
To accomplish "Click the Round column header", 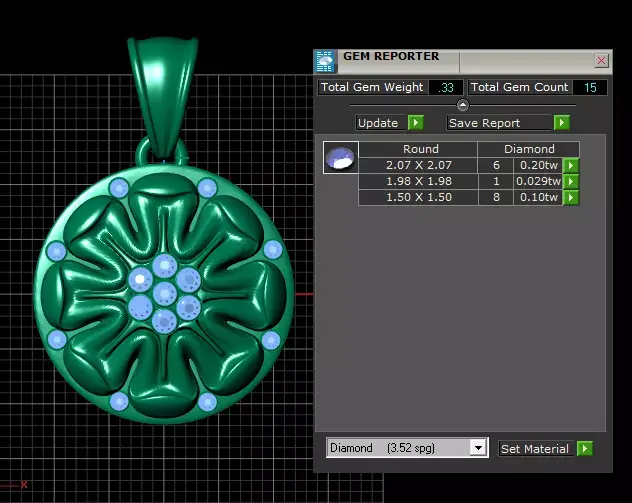I will pos(418,149).
